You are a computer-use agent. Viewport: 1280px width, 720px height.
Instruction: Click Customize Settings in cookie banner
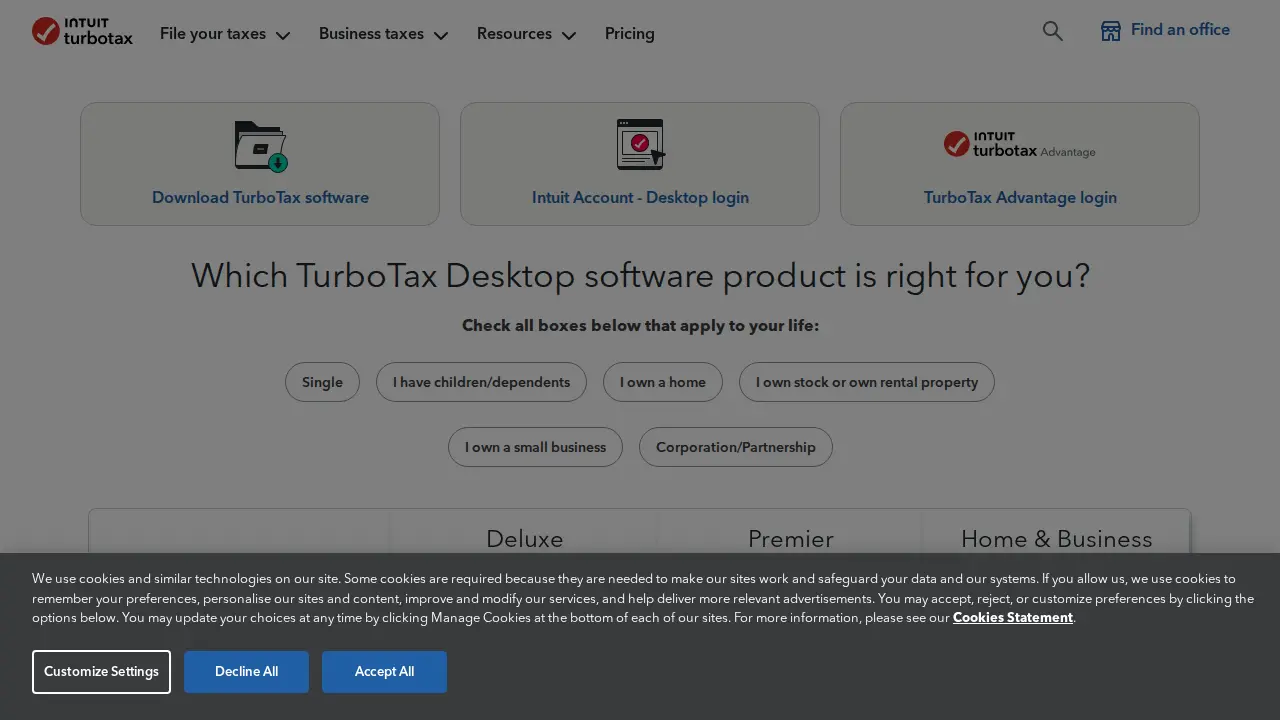101,672
